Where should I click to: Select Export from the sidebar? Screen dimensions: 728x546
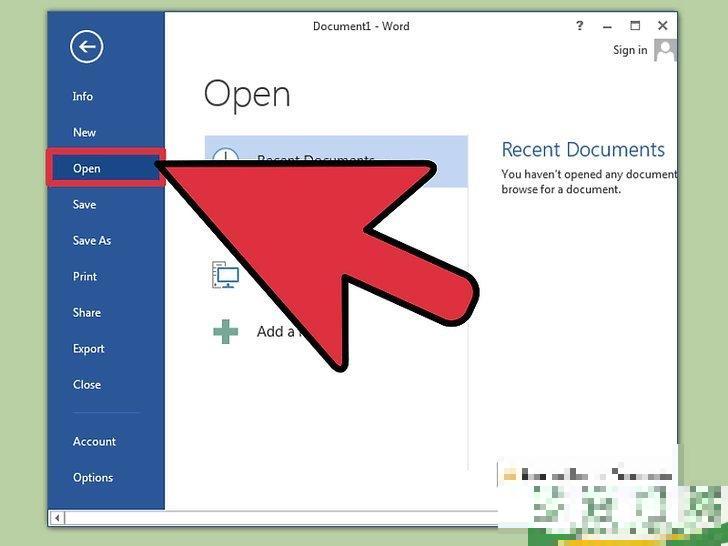(89, 348)
